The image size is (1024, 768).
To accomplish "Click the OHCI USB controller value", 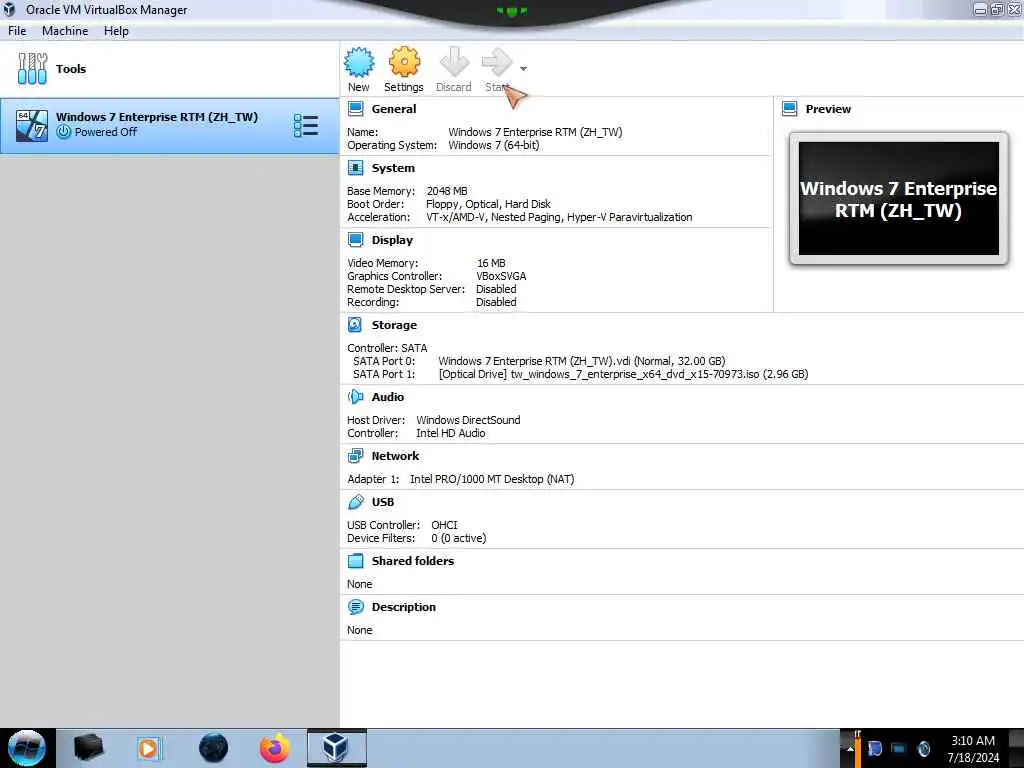I will [x=444, y=524].
